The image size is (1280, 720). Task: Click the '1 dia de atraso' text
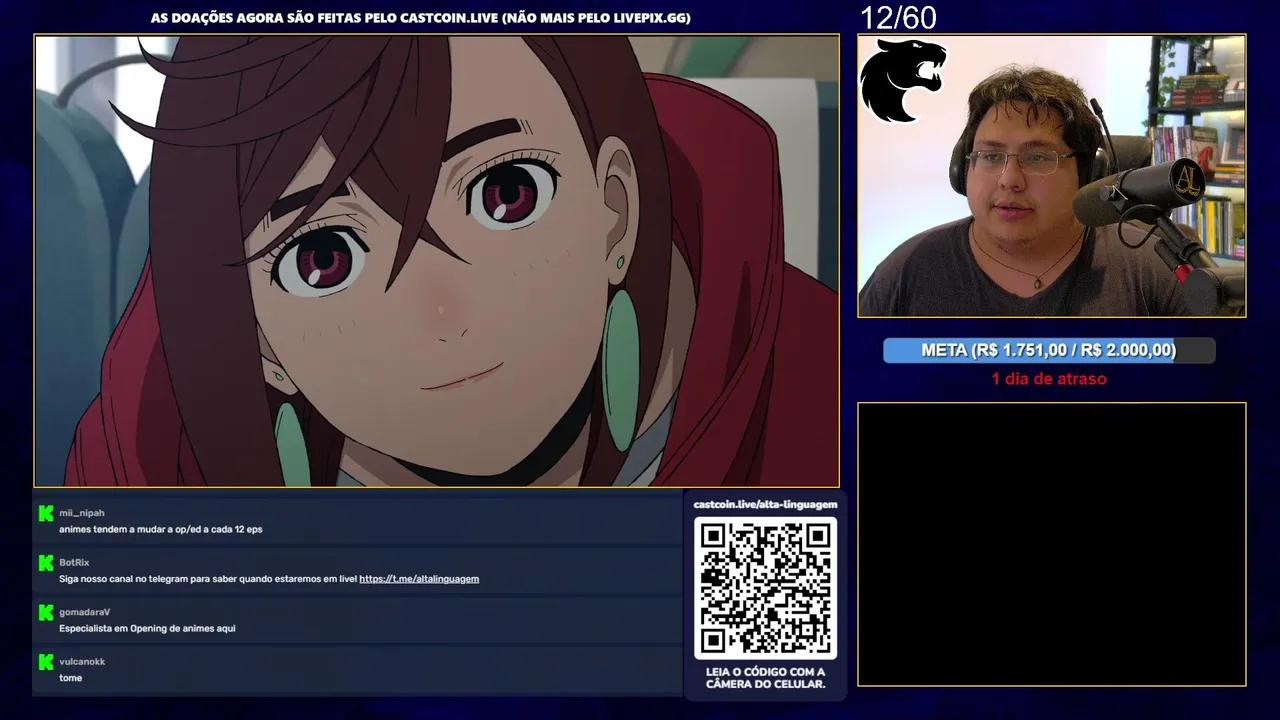pyautogui.click(x=1049, y=379)
